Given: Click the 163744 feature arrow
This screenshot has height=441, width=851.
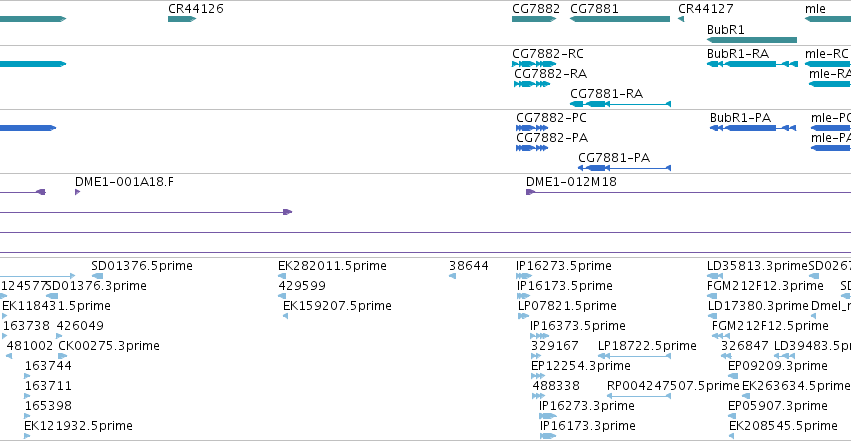Looking at the screenshot, I should click(x=27, y=376).
